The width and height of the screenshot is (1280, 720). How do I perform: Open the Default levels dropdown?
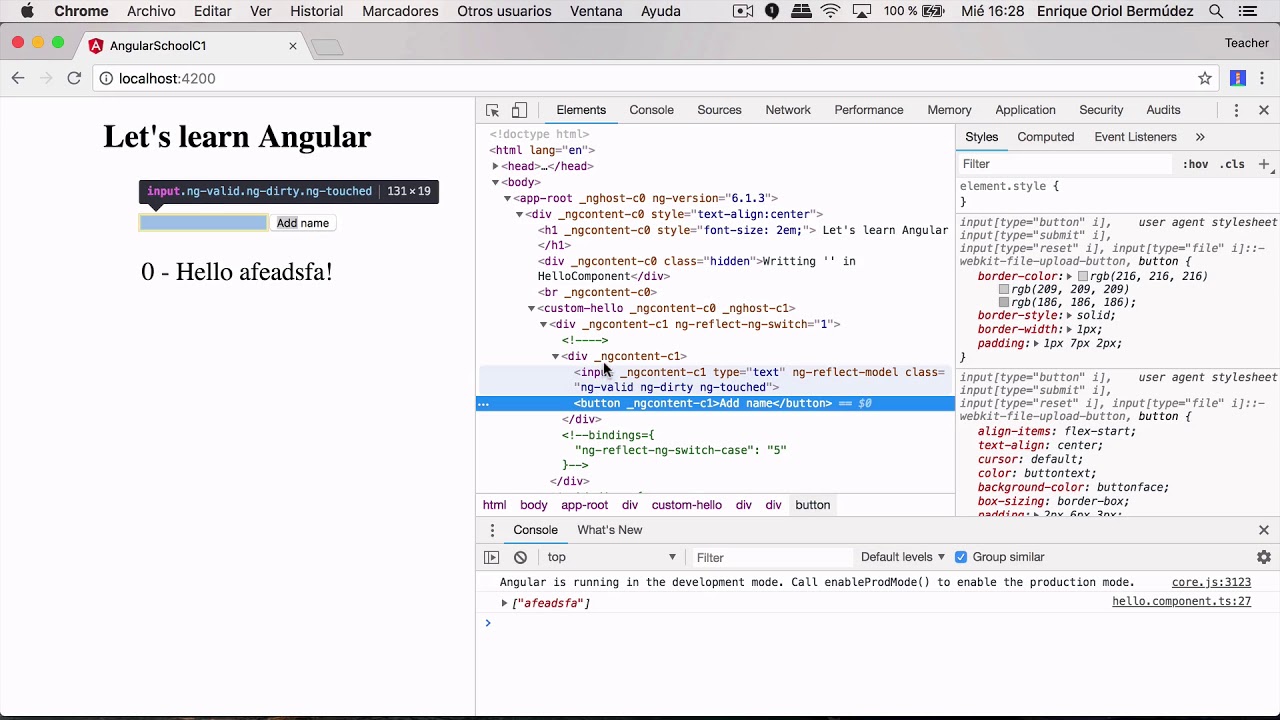(x=903, y=557)
